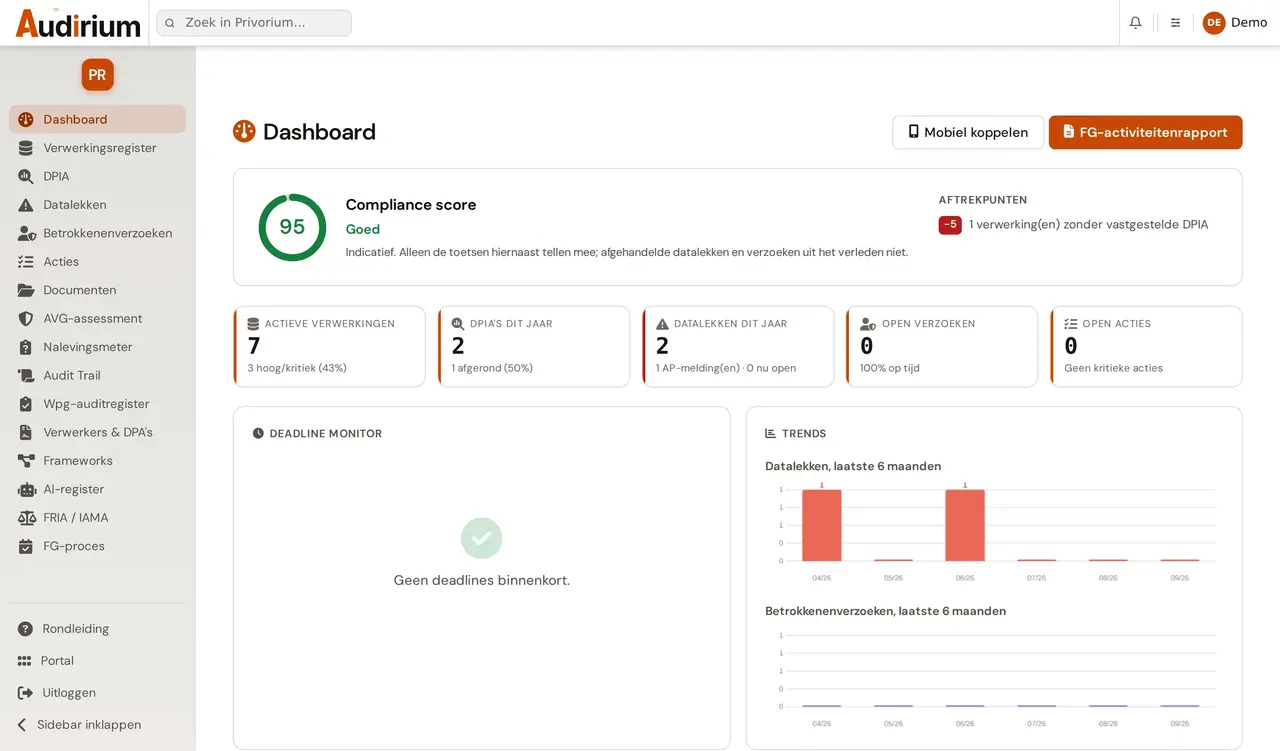Click the Betrokkenenverzoeken person icon

(x=26, y=233)
